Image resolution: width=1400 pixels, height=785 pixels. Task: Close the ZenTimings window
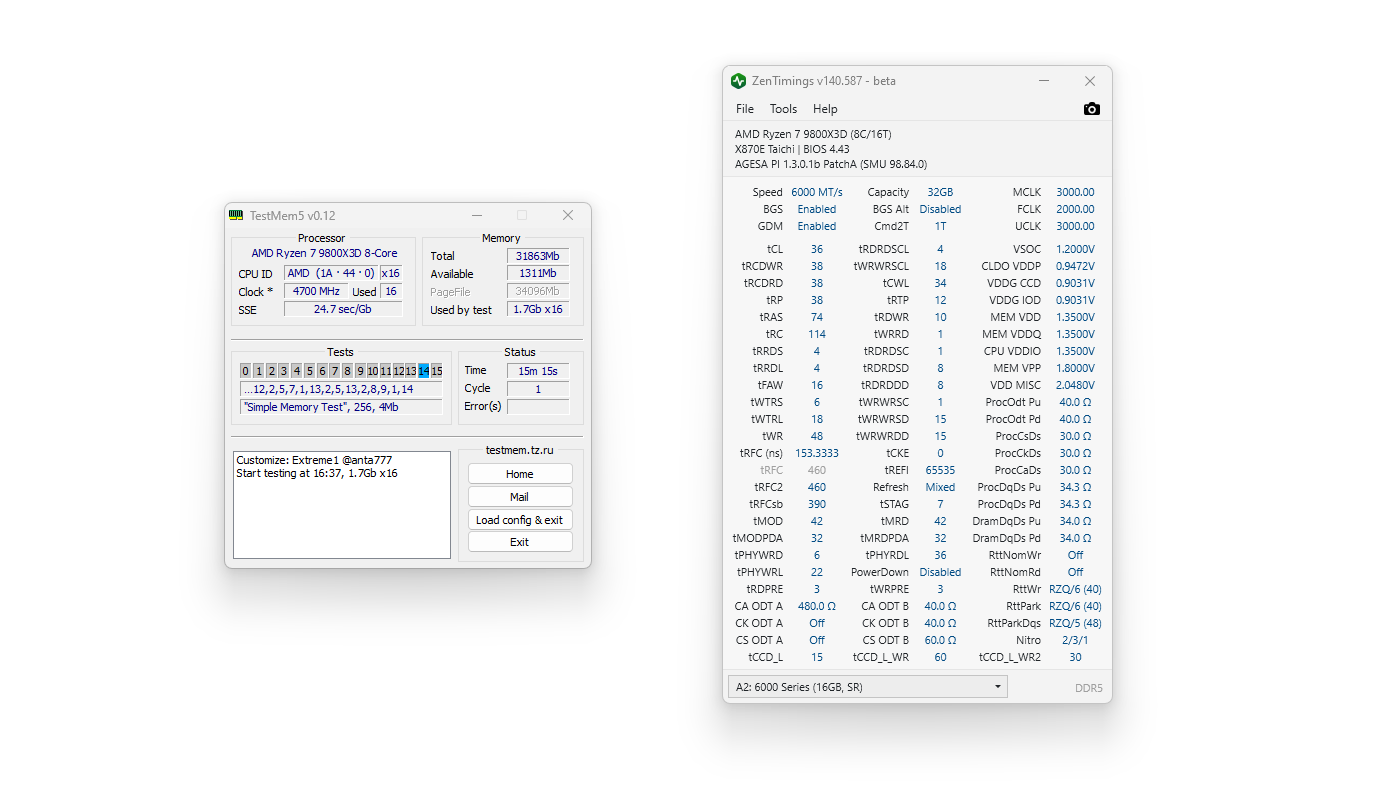click(x=1090, y=81)
